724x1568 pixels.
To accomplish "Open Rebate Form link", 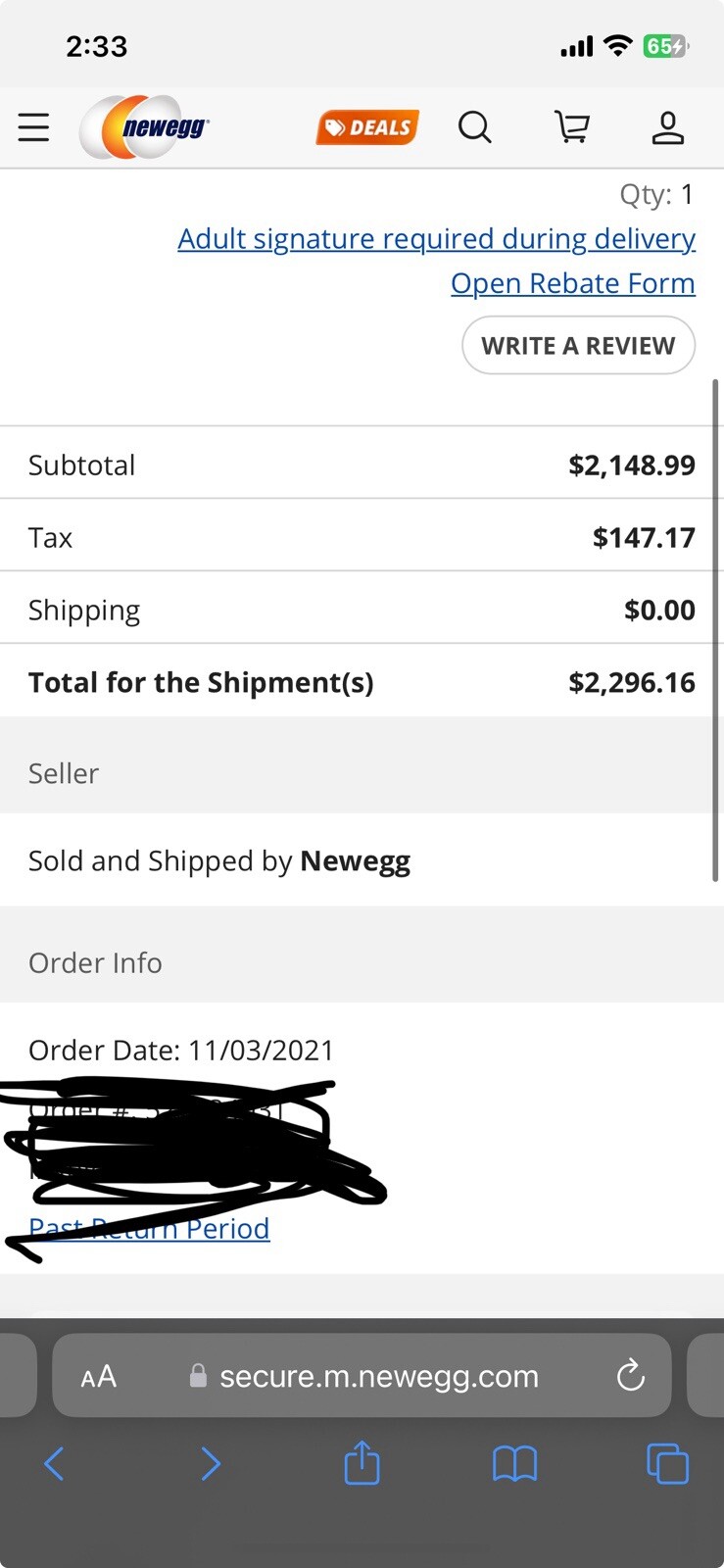I will tap(573, 283).
